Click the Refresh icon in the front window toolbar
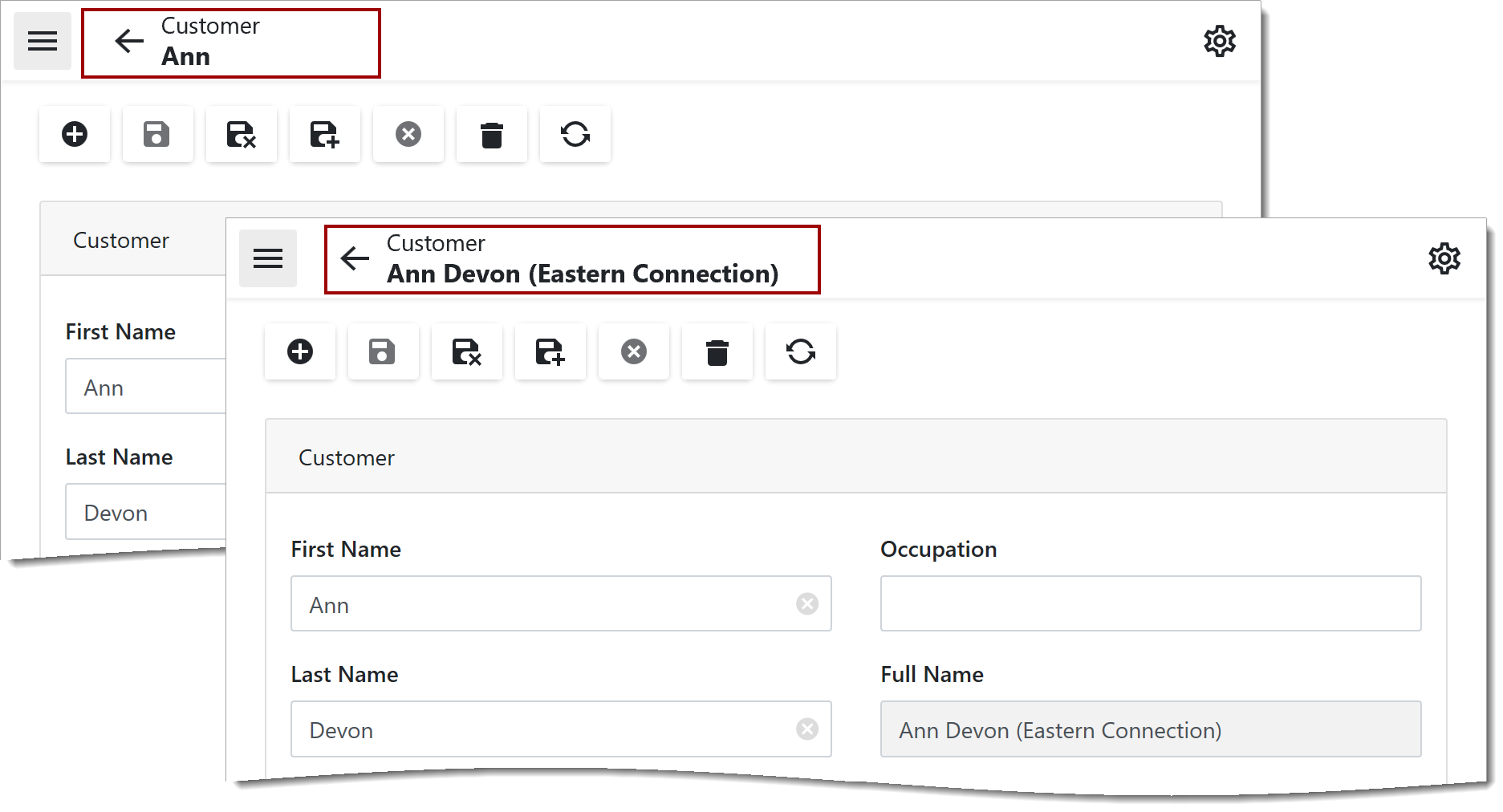The width and height of the screenshot is (1503, 812). tap(800, 351)
